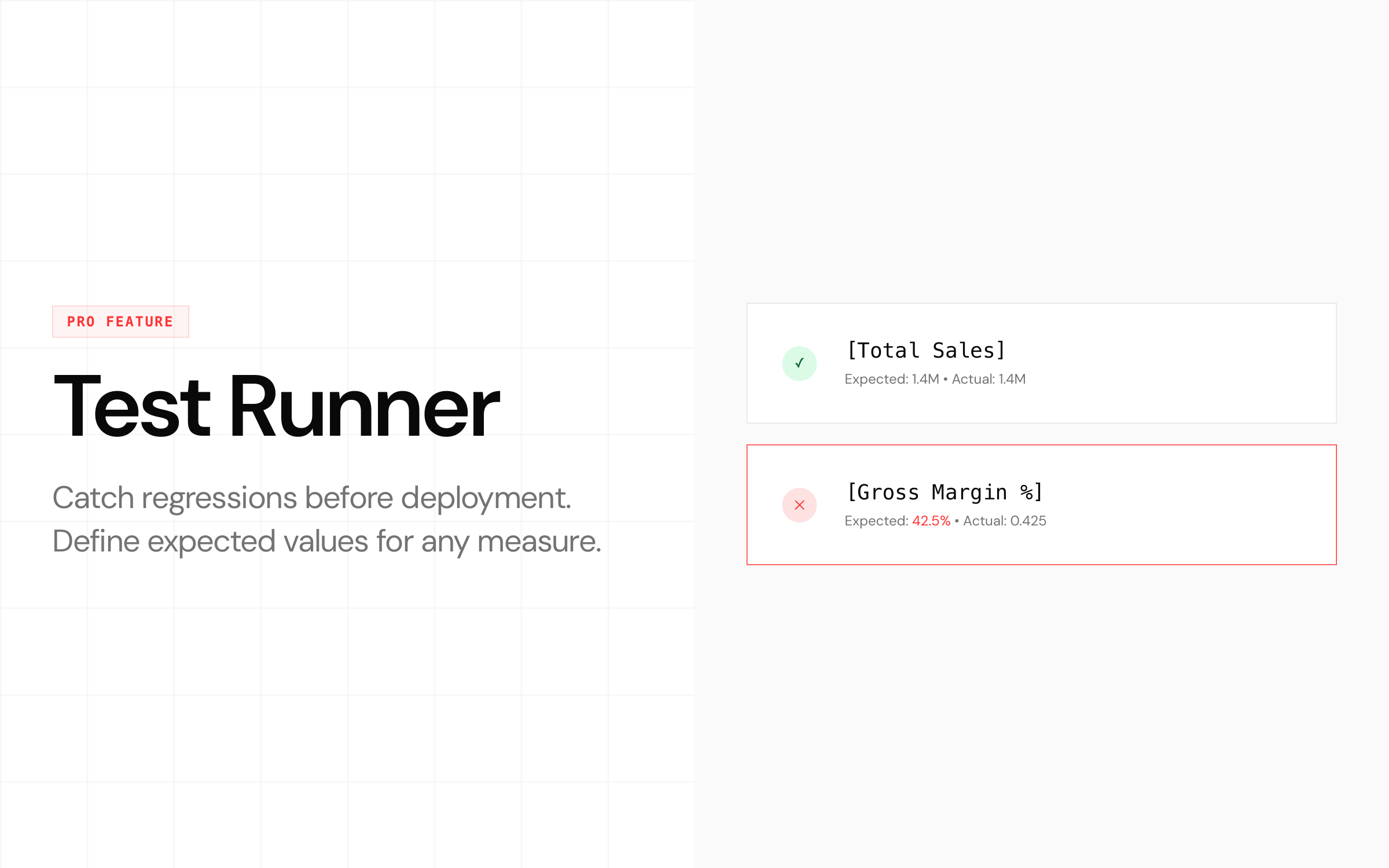Click the word 'FEATURE' in red badge
Image resolution: width=1389 pixels, height=868 pixels.
coord(139,322)
